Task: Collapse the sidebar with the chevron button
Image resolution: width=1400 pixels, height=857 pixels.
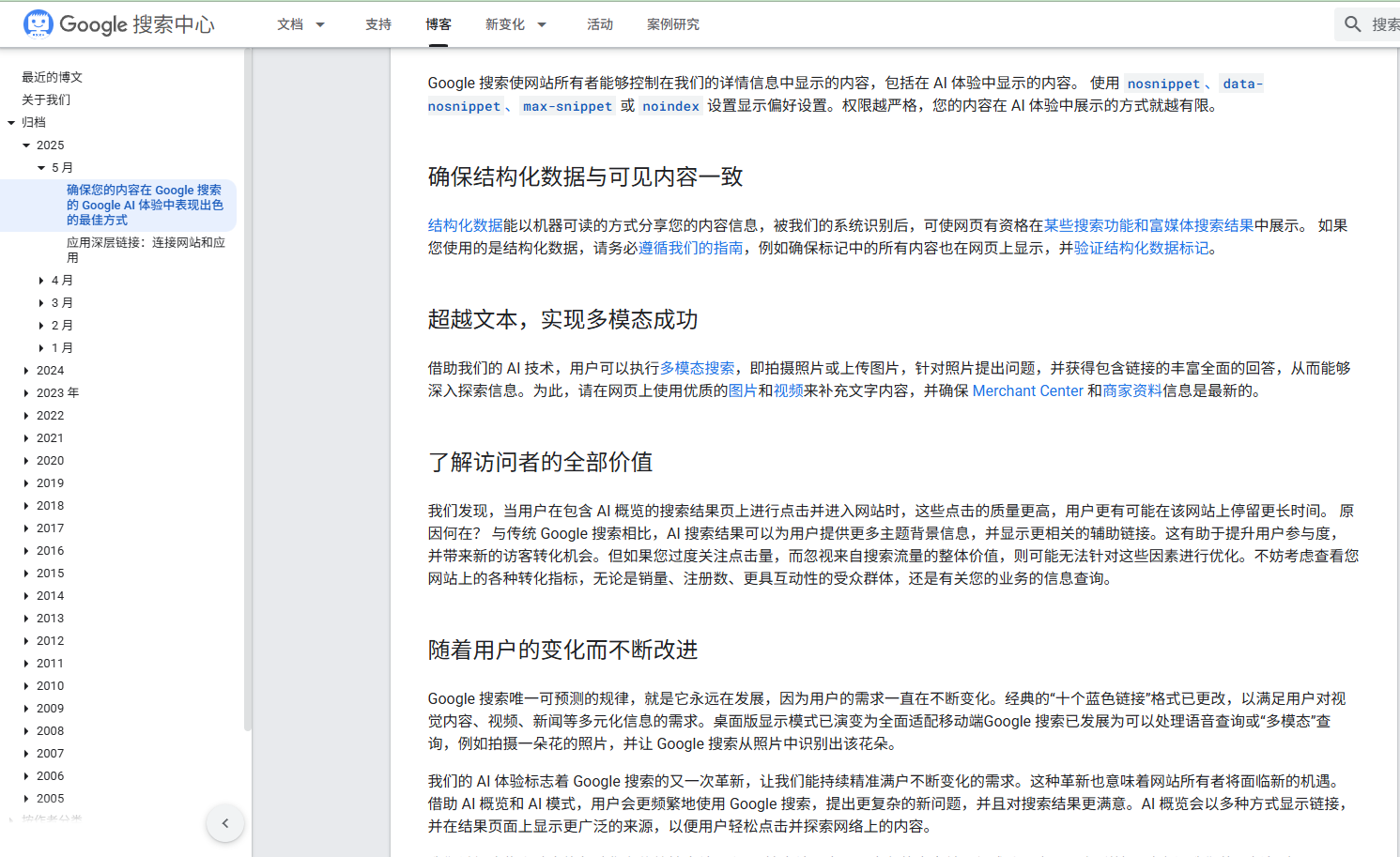Action: click(x=225, y=824)
